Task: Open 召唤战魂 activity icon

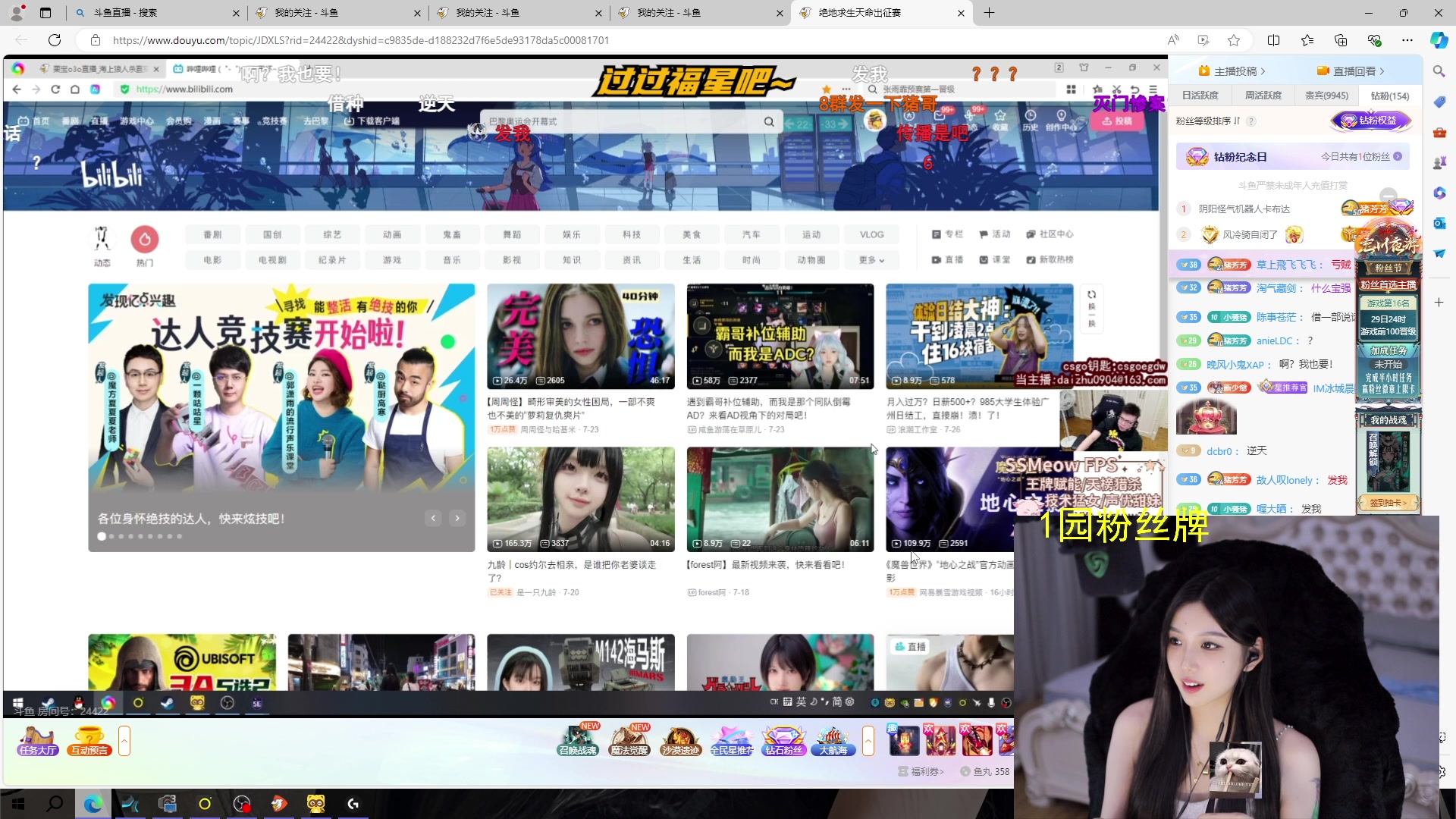Action: (578, 741)
